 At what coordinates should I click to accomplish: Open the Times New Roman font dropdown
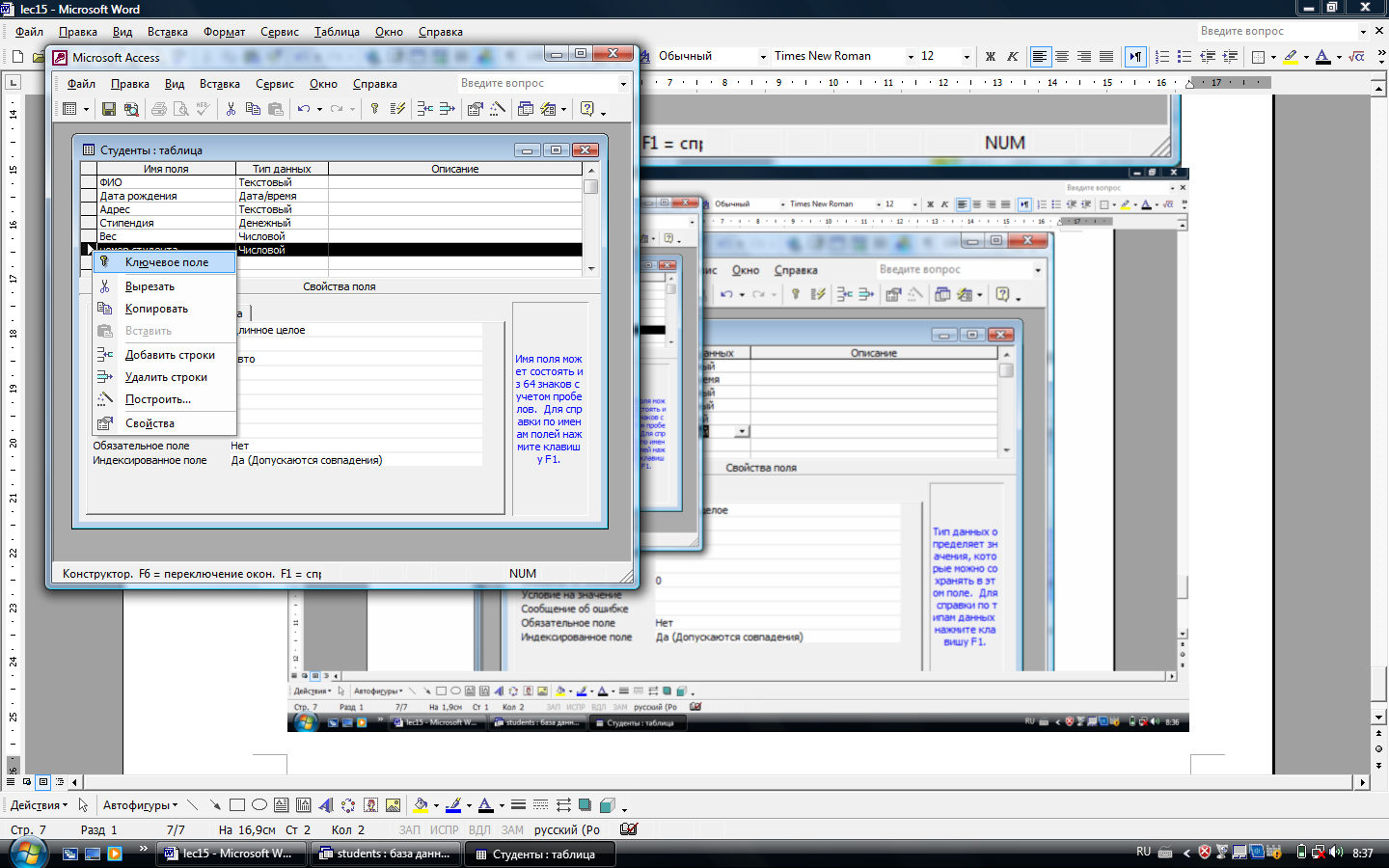[x=911, y=57]
